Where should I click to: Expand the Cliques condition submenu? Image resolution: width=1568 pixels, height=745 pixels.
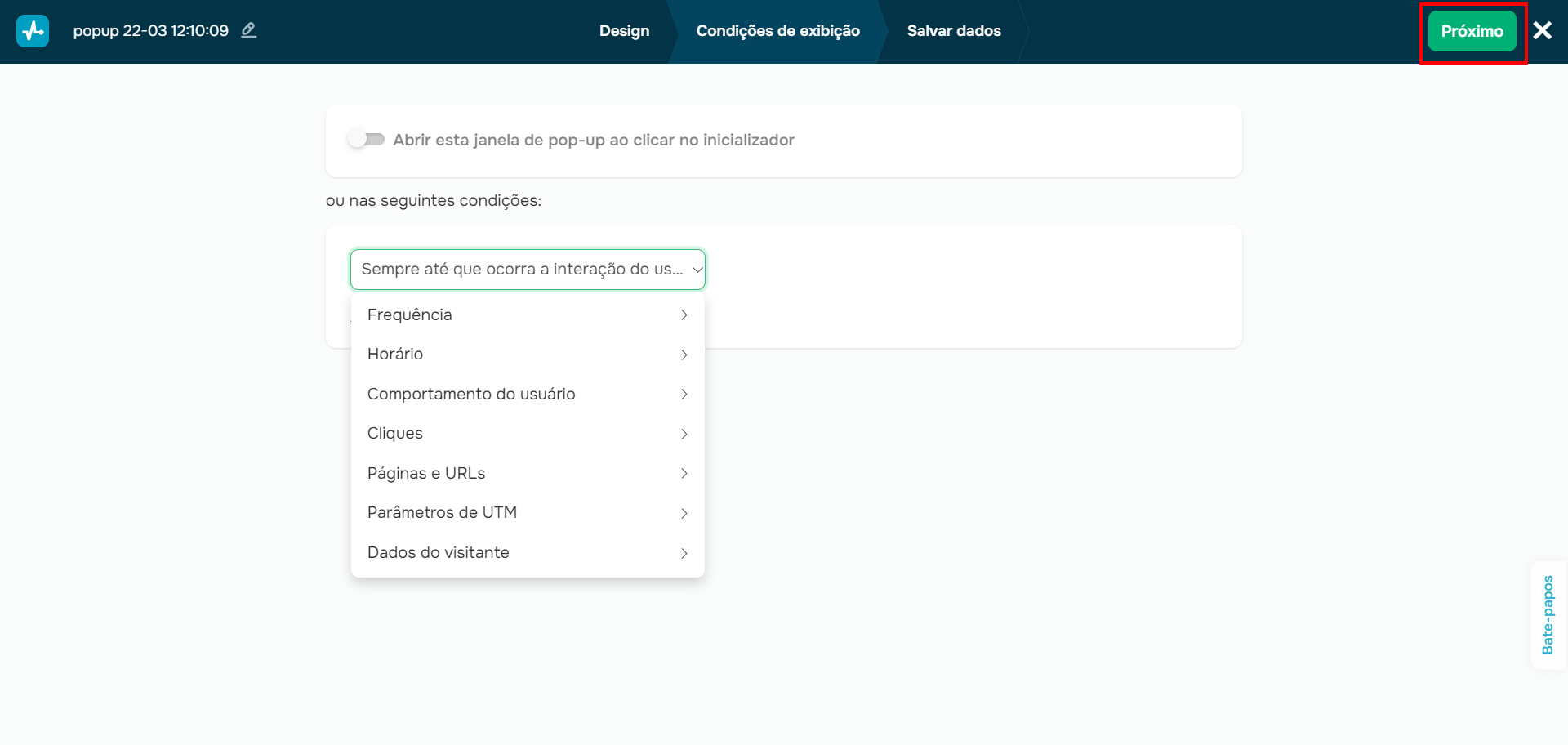click(395, 434)
